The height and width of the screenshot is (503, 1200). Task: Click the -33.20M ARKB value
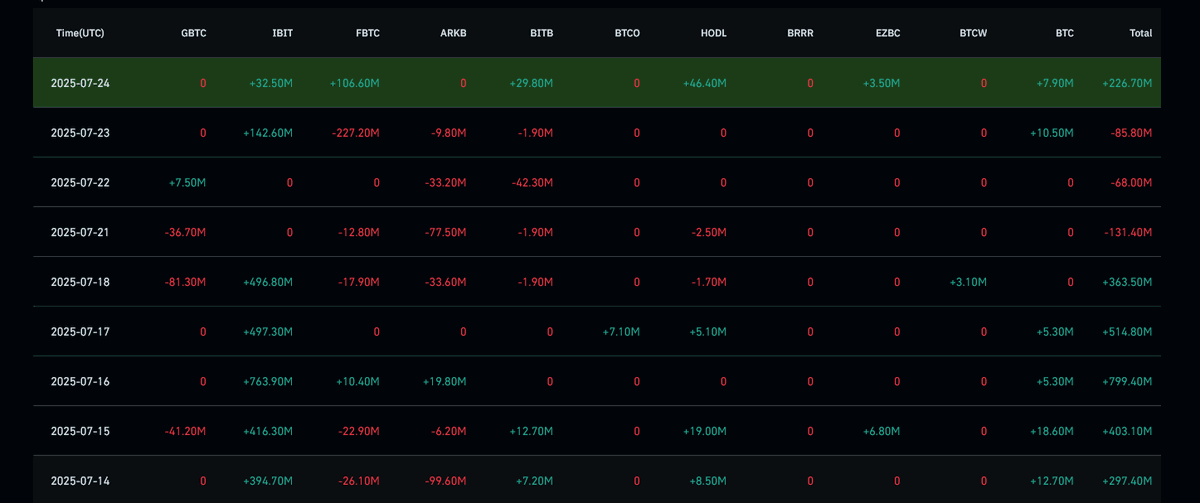click(446, 183)
